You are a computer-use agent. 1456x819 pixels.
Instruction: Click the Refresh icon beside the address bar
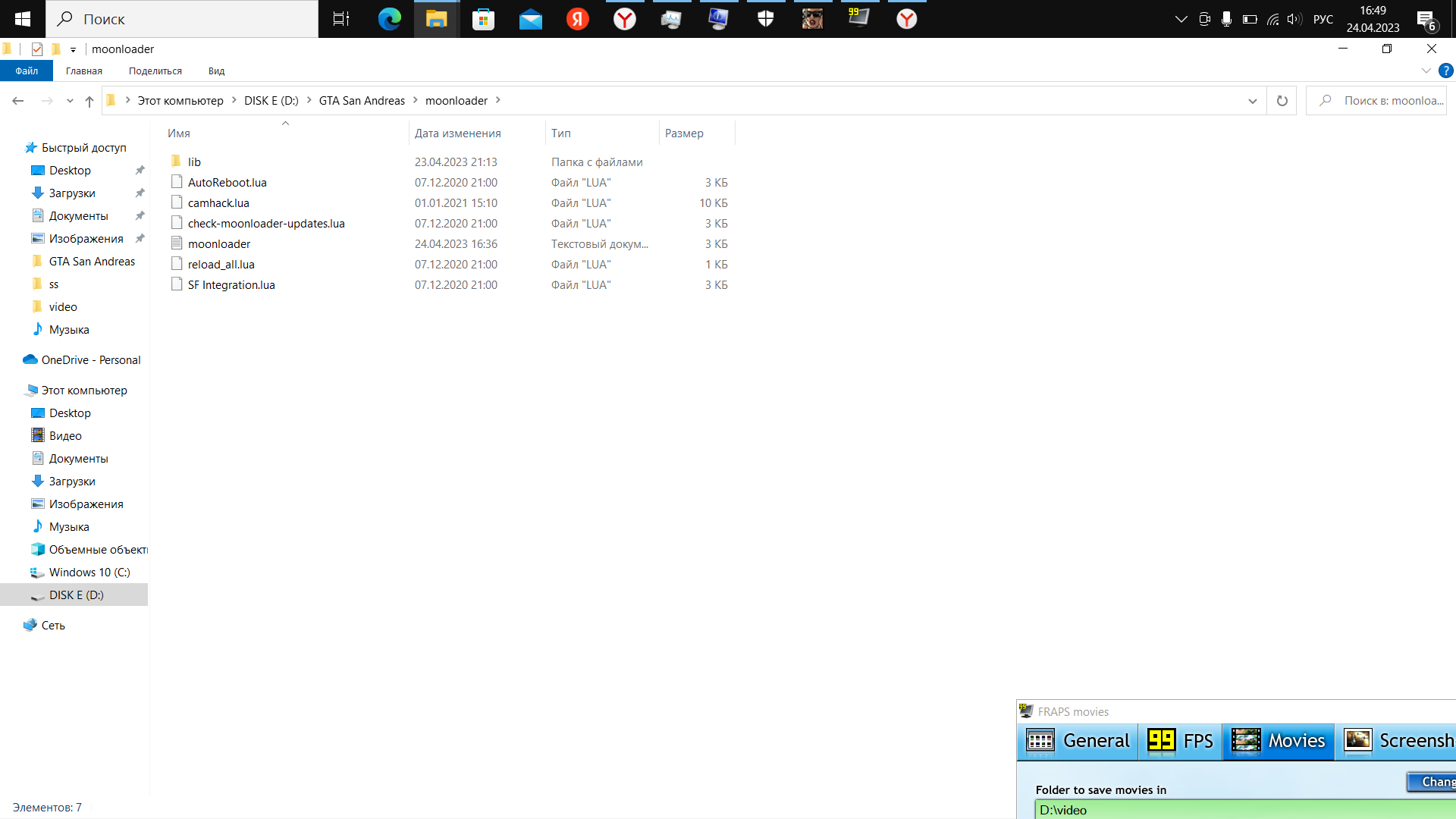[1282, 101]
